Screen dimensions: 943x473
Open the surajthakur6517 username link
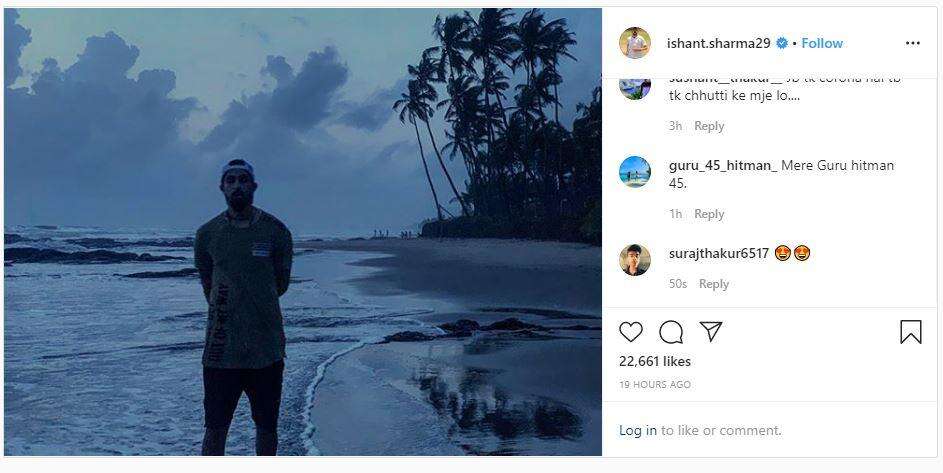point(718,253)
